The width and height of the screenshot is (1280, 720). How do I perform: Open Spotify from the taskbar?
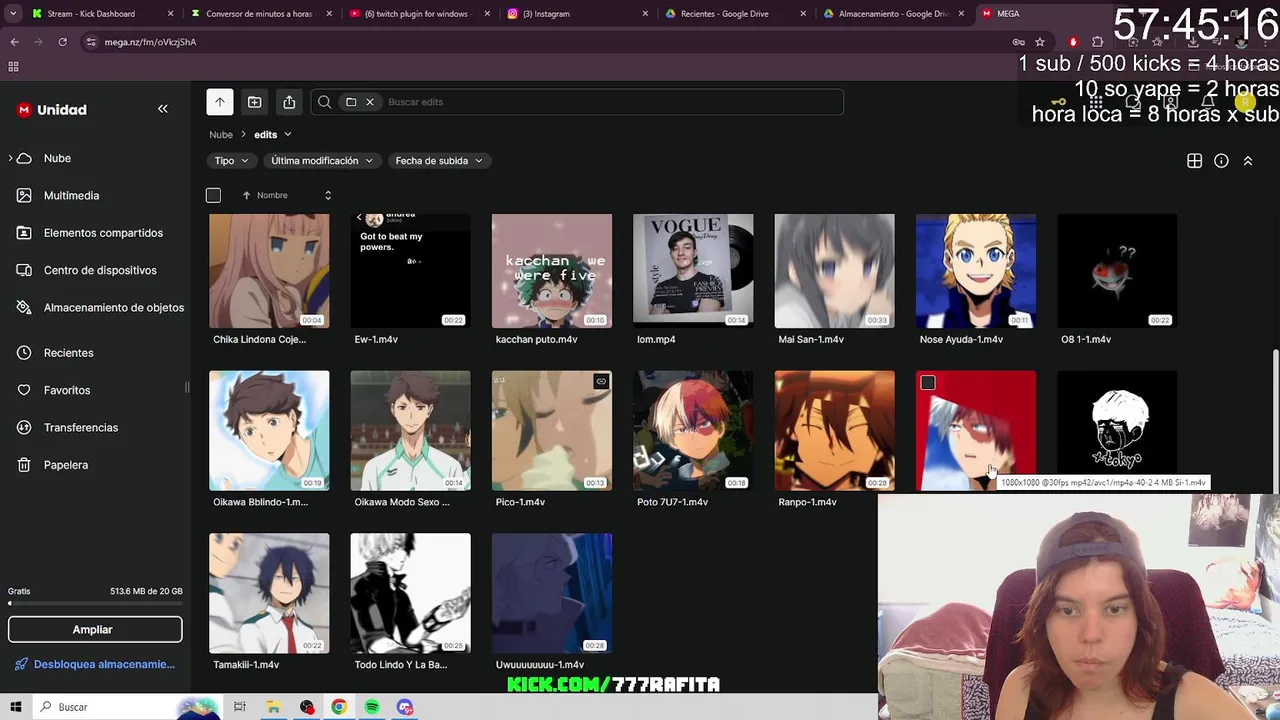point(372,707)
